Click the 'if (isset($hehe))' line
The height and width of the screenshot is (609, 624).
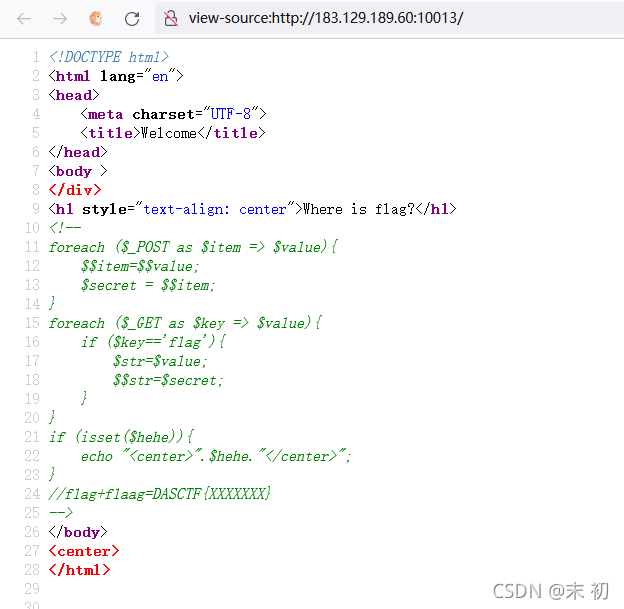pyautogui.click(x=121, y=437)
